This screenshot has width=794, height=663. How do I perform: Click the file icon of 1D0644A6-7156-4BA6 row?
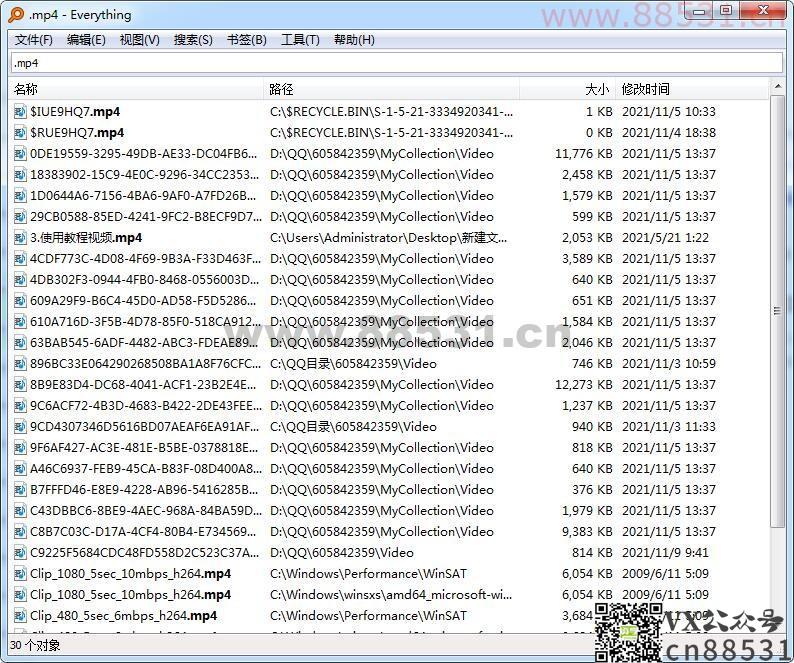click(20, 196)
